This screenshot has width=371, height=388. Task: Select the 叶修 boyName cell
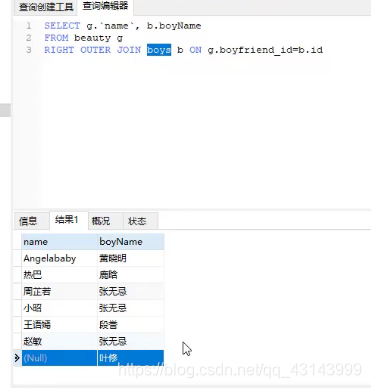131,358
